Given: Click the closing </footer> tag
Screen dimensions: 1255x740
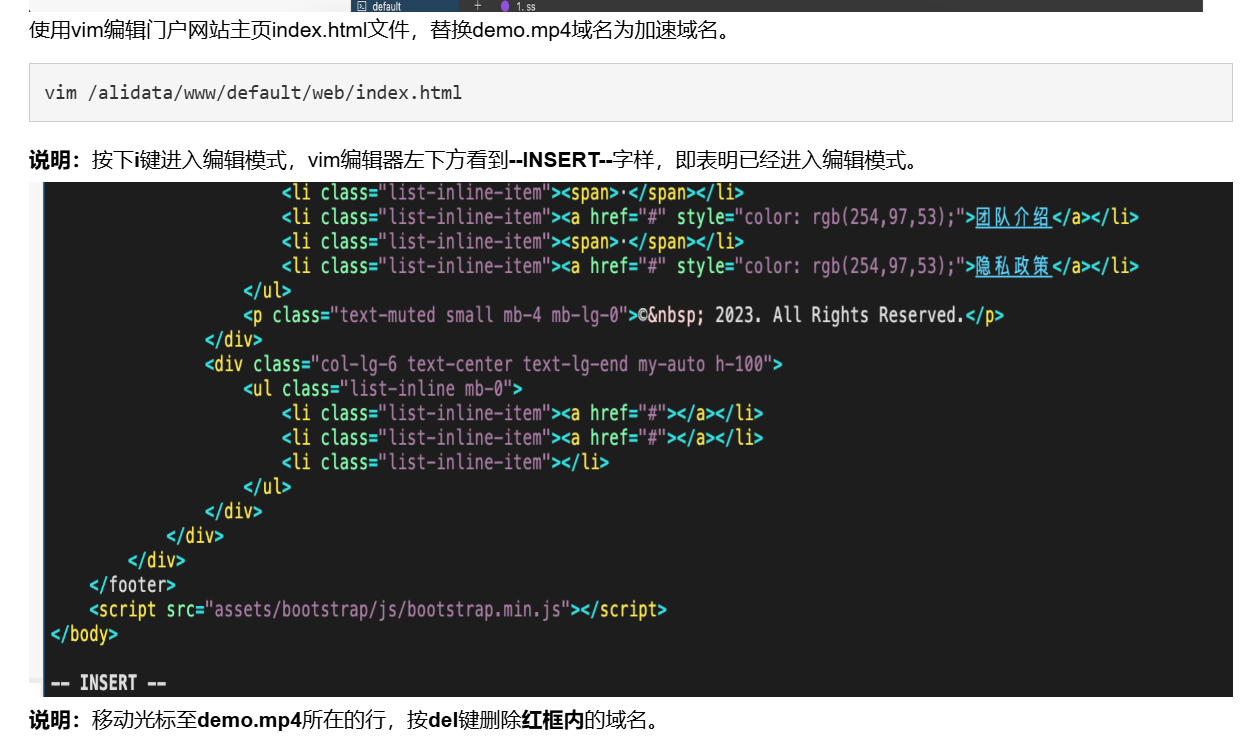Looking at the screenshot, I should click(132, 585).
